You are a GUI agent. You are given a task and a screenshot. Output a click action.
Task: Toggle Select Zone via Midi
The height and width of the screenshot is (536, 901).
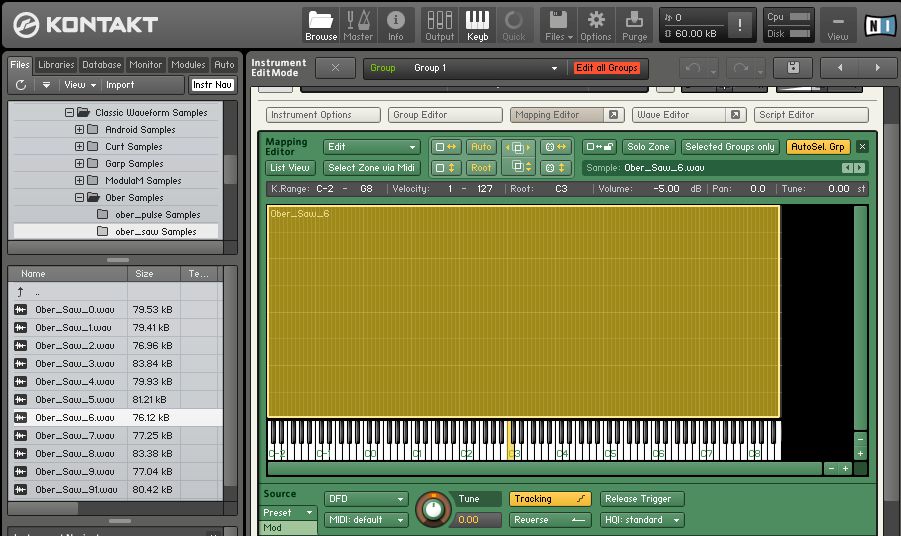point(371,168)
